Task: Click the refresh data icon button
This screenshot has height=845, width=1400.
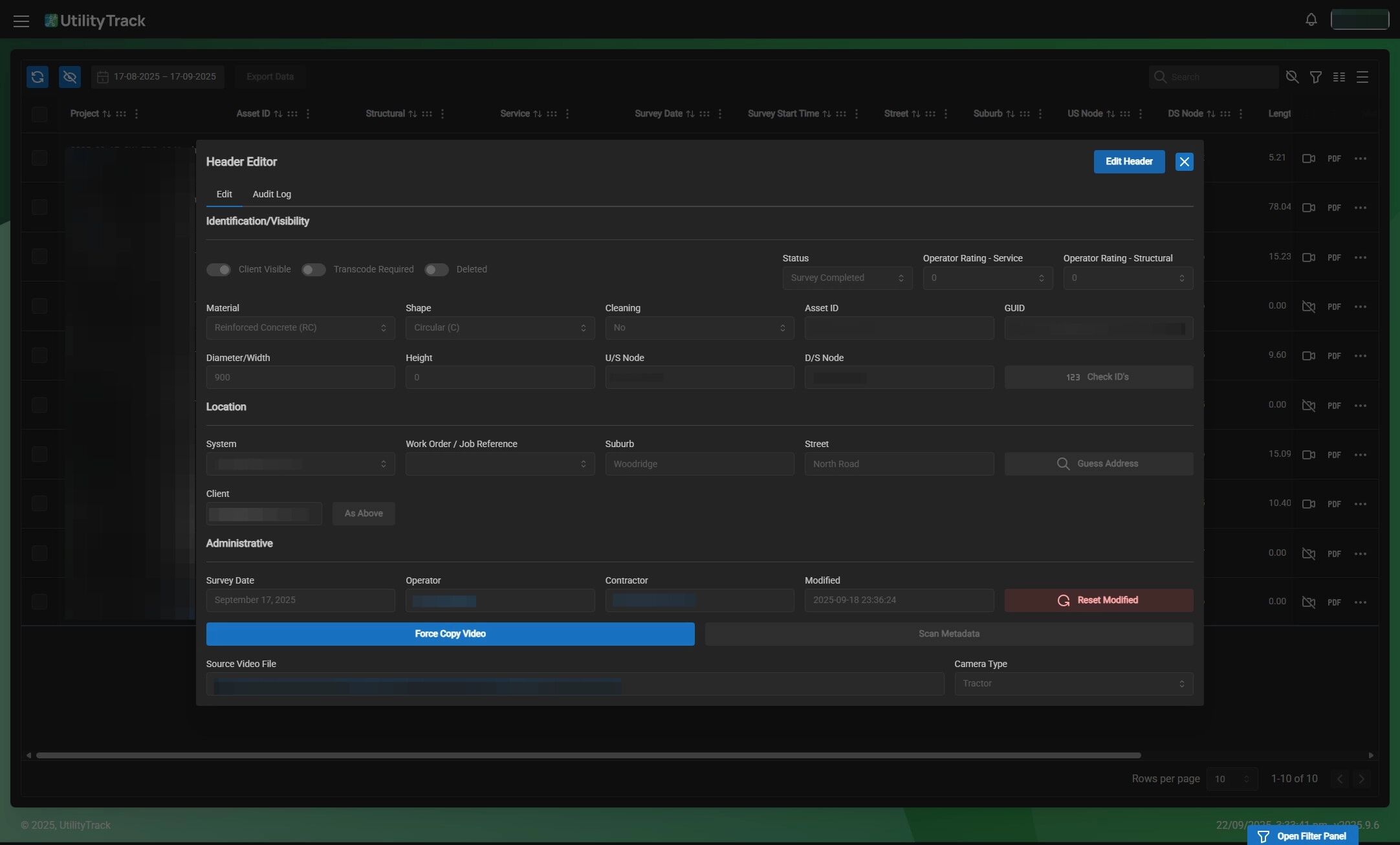Action: [x=38, y=76]
